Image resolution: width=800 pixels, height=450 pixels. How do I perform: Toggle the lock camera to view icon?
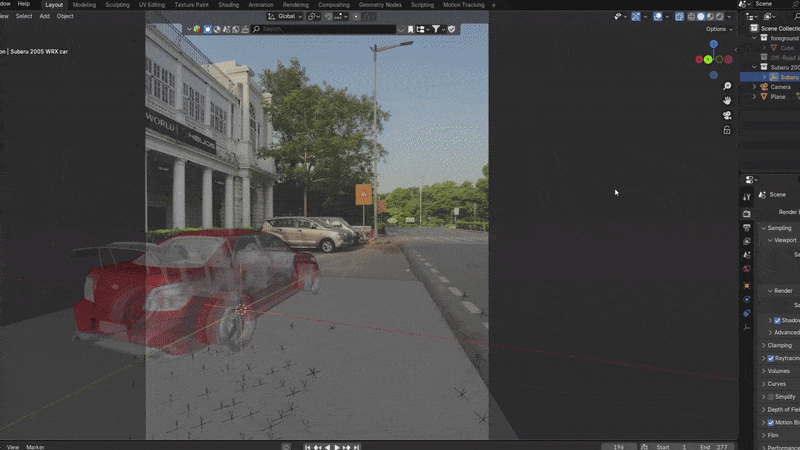coord(727,130)
